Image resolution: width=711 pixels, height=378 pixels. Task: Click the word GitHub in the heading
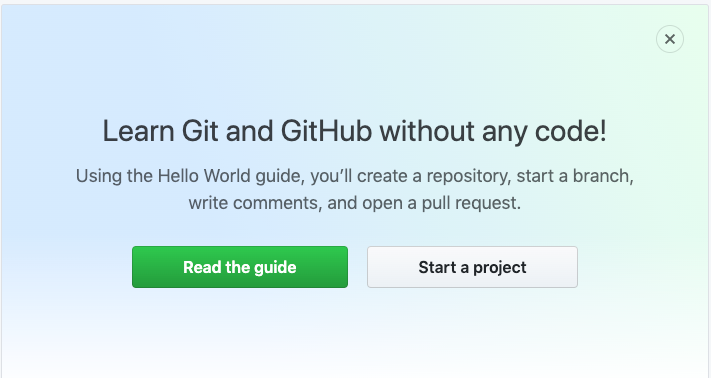[326, 131]
